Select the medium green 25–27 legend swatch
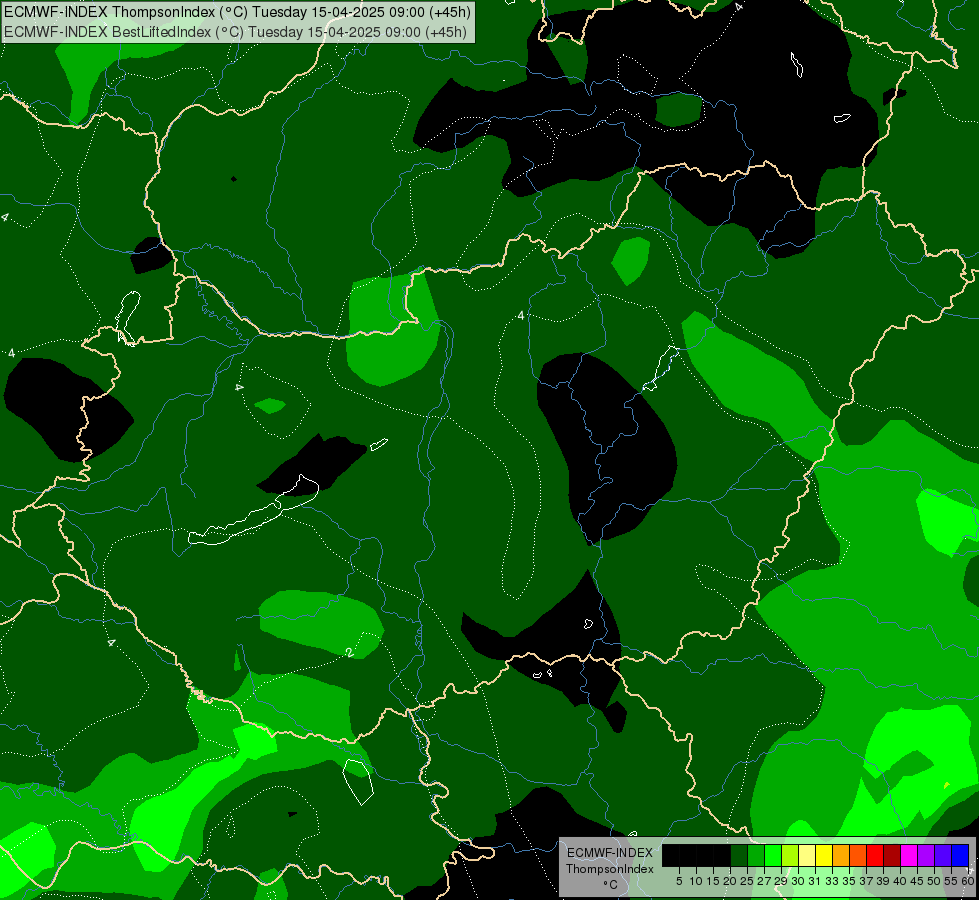 (756, 855)
